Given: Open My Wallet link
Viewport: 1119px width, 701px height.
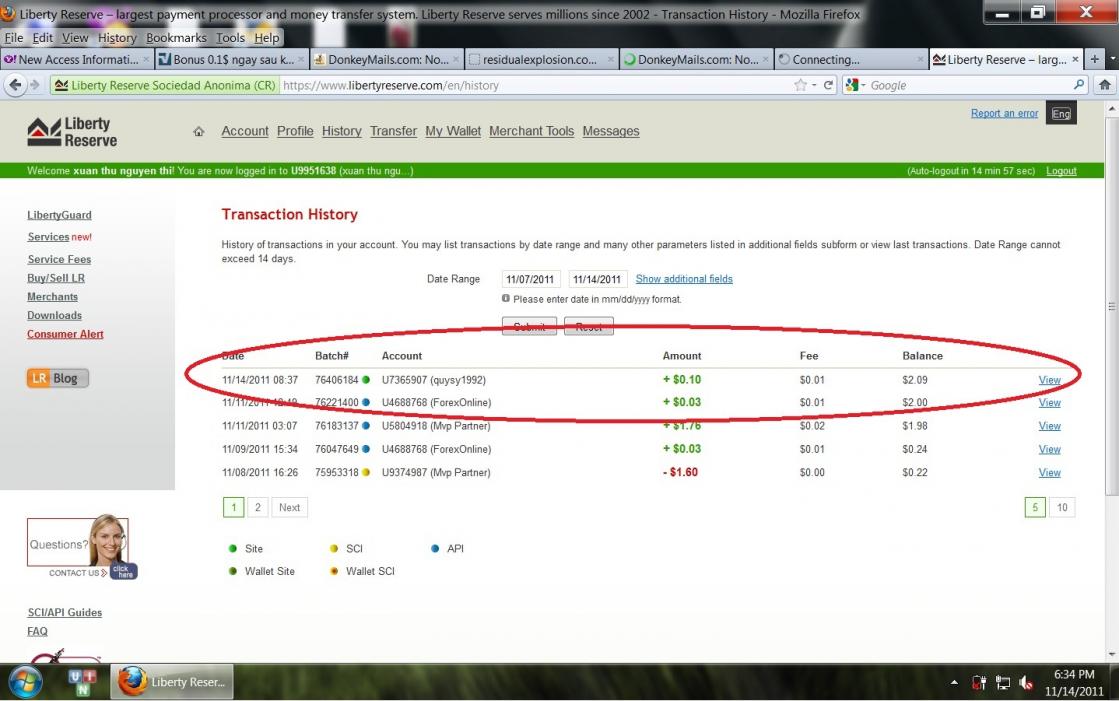Looking at the screenshot, I should 453,131.
